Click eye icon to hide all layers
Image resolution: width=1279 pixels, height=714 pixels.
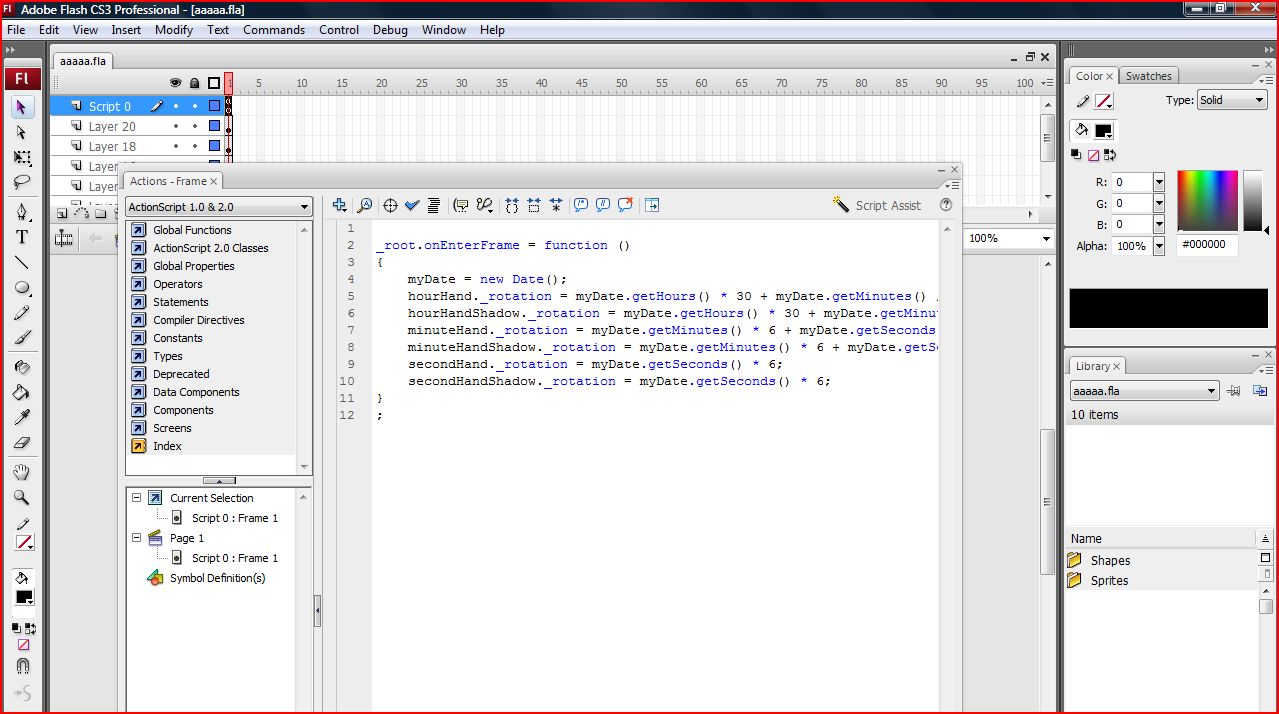coord(176,83)
